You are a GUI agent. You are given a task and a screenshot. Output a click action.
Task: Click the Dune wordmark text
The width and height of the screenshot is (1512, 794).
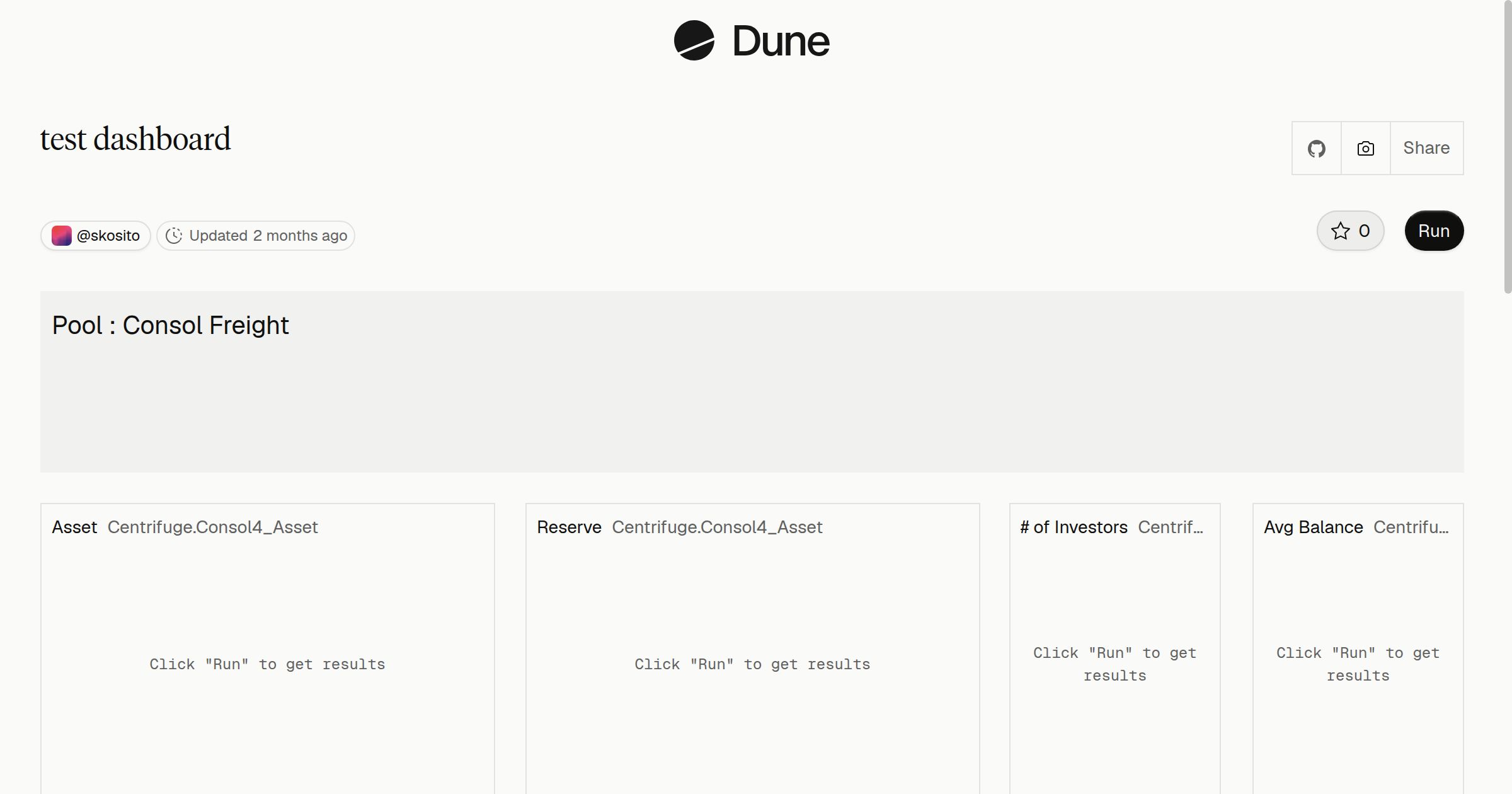[781, 41]
